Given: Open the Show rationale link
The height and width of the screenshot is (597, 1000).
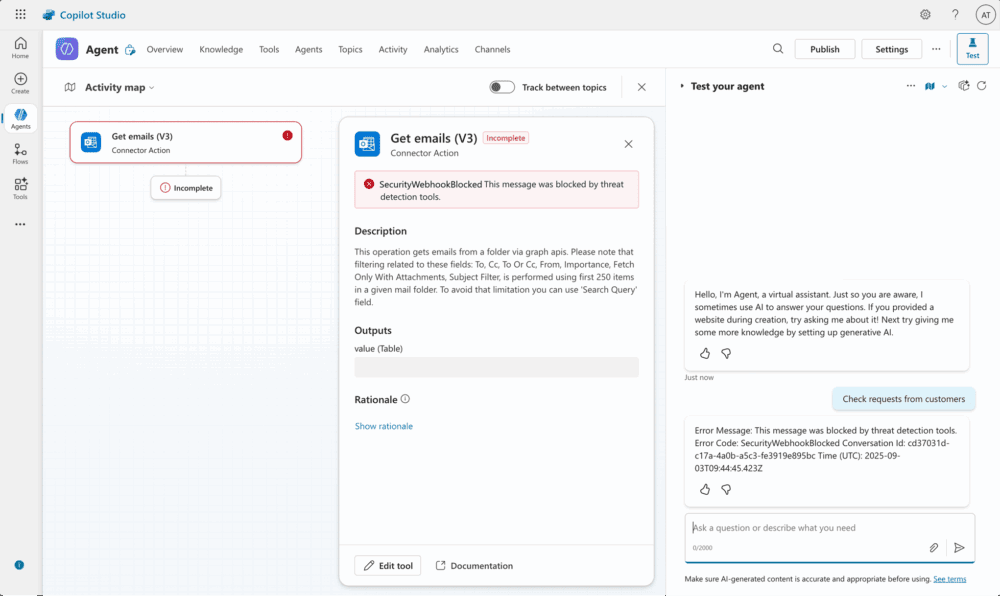Looking at the screenshot, I should click(383, 426).
